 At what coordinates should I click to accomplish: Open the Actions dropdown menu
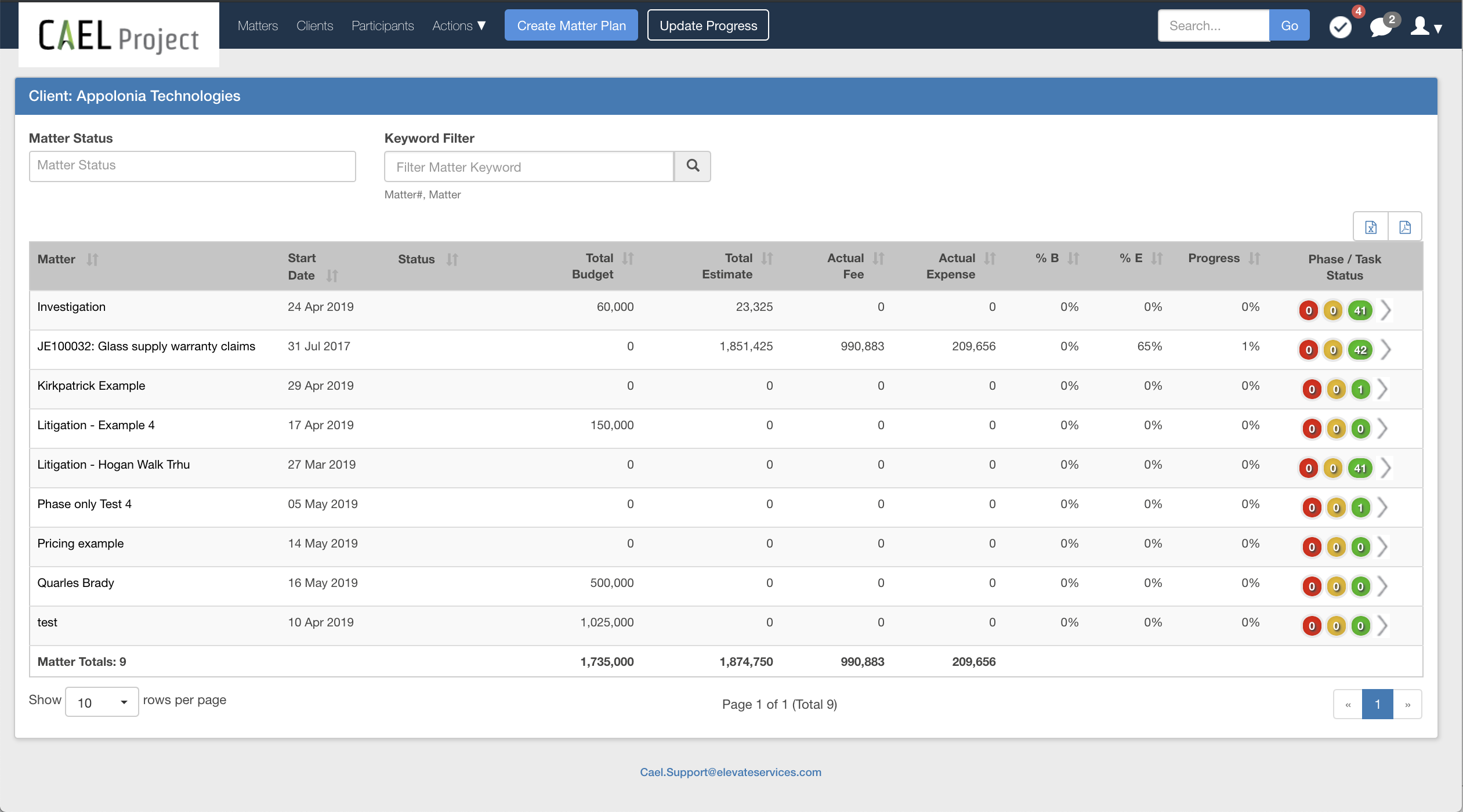[x=459, y=26]
